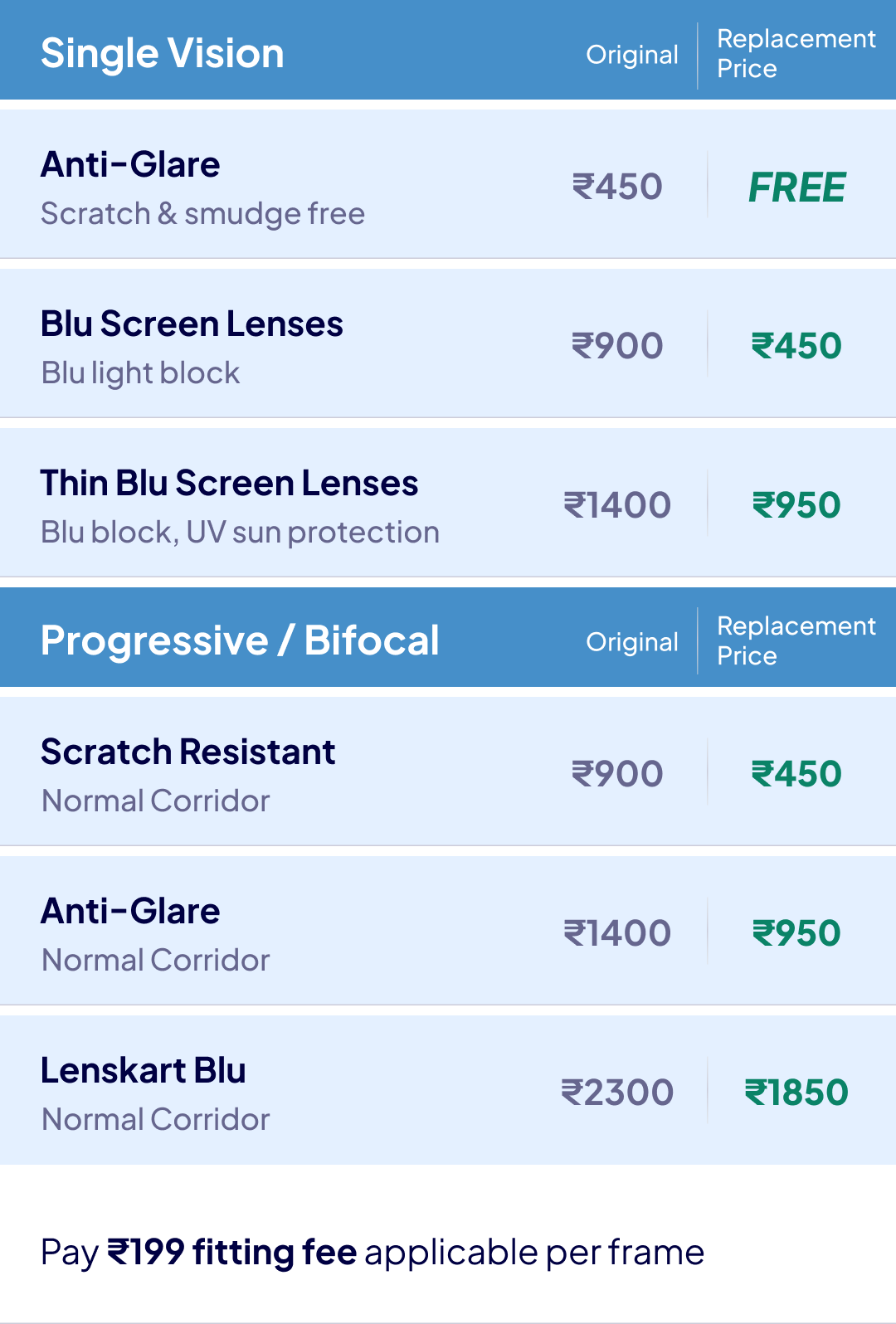Click the "Blu light block" subtitle
The image size is (896, 1324).
pyautogui.click(x=141, y=373)
